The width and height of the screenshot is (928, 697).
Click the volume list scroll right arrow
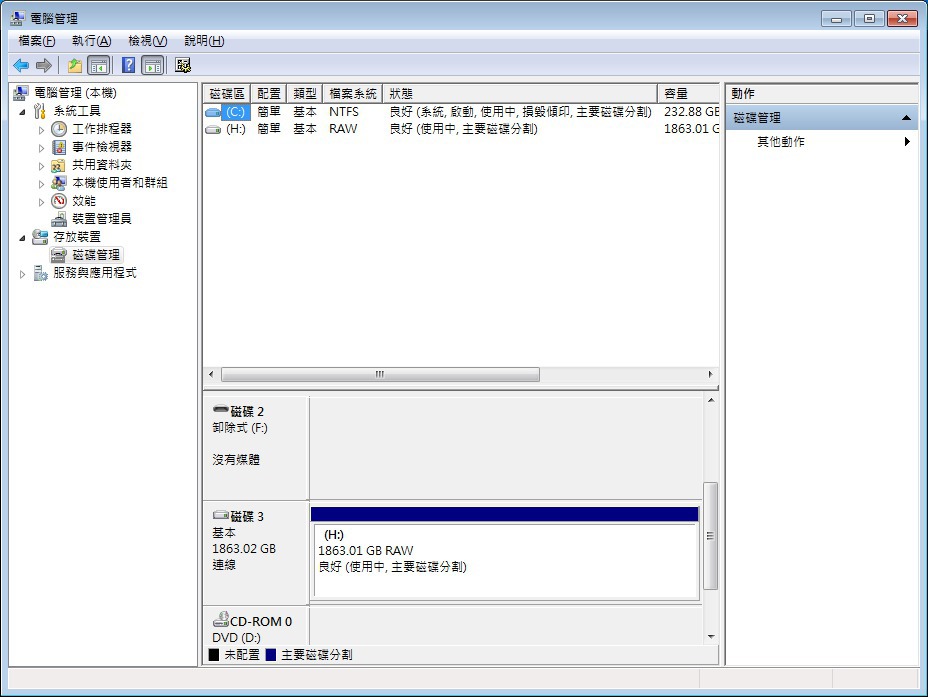[711, 375]
